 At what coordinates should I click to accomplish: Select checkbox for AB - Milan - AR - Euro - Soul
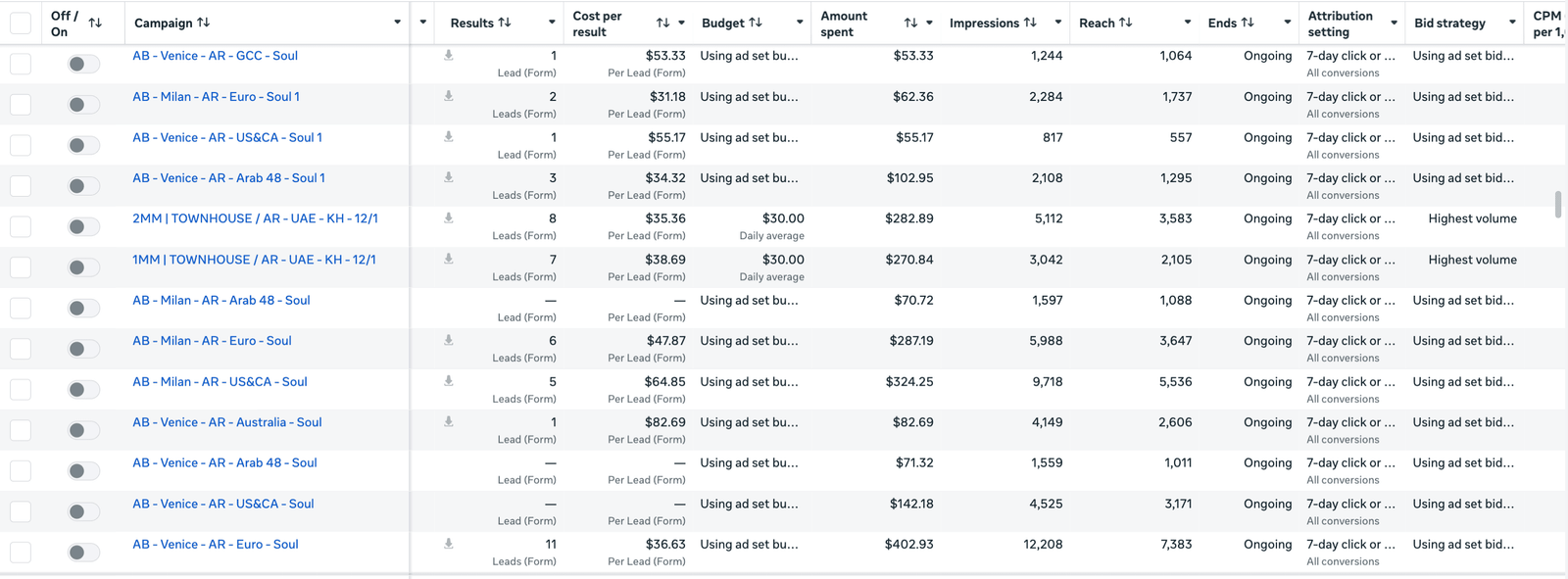[x=21, y=349]
